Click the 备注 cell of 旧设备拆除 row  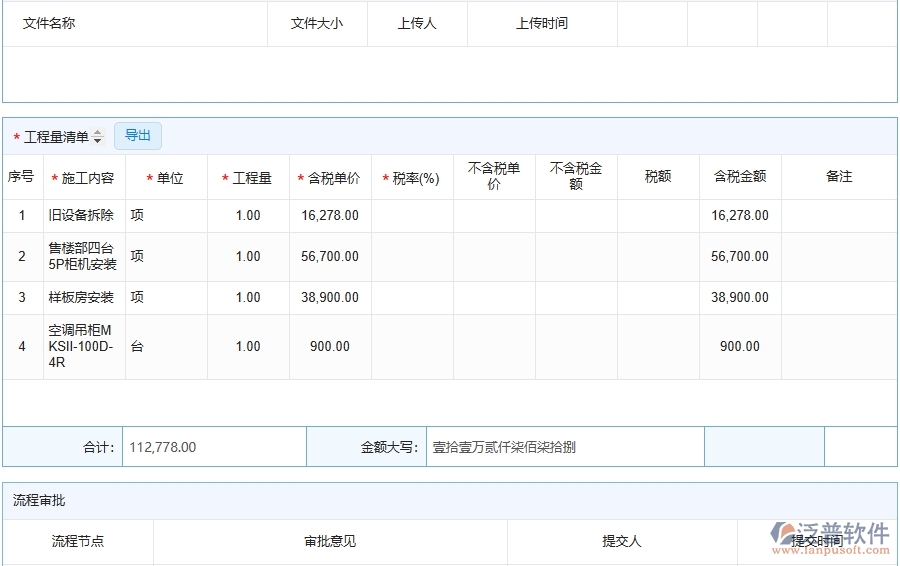click(x=838, y=215)
